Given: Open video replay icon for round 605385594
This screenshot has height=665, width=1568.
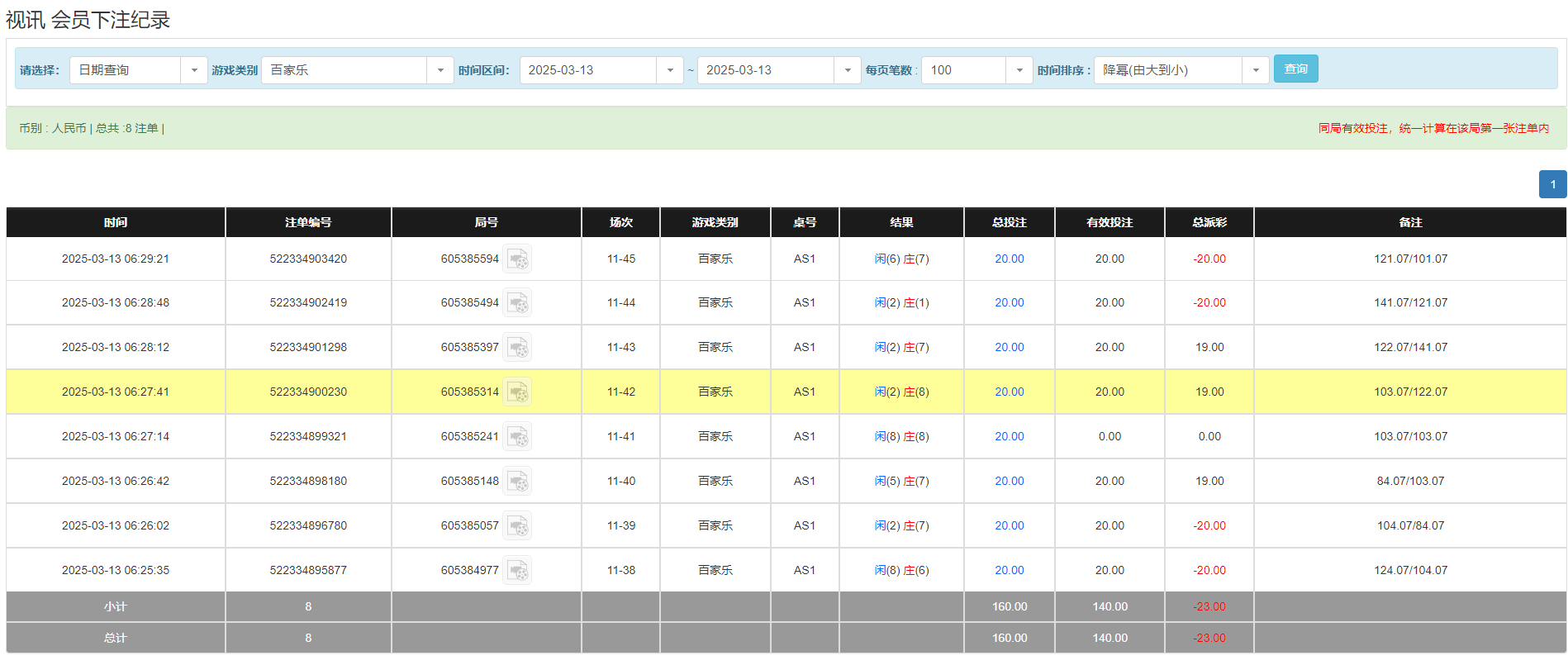Looking at the screenshot, I should (x=518, y=259).
